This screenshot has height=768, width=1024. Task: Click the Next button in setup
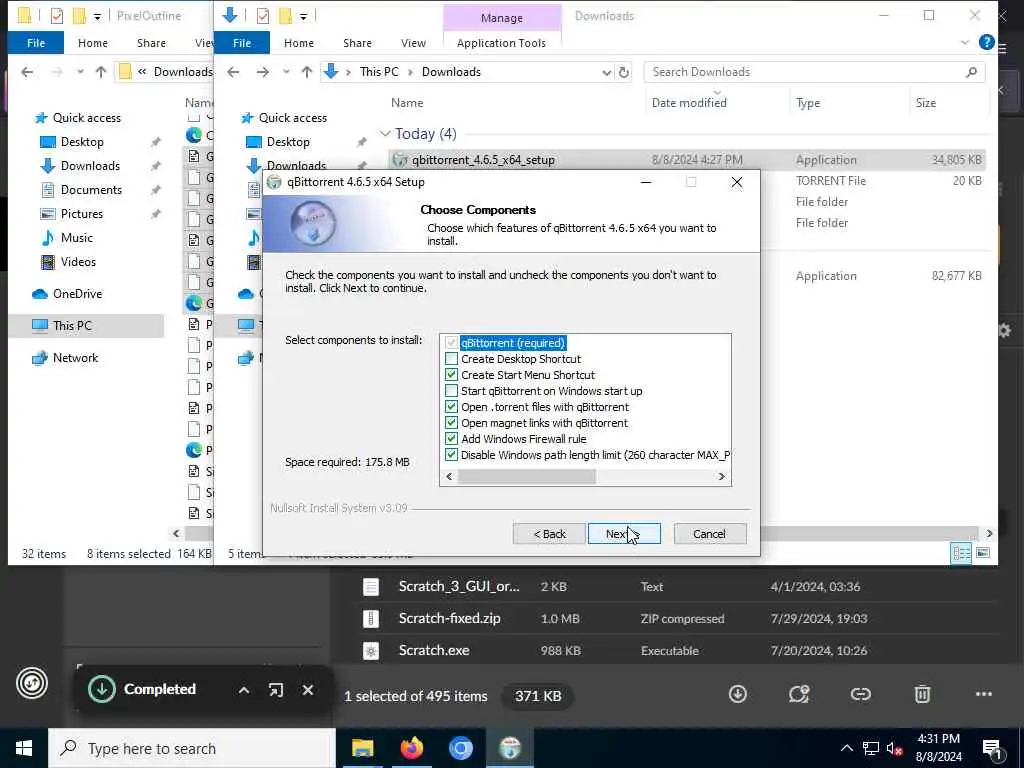click(624, 534)
